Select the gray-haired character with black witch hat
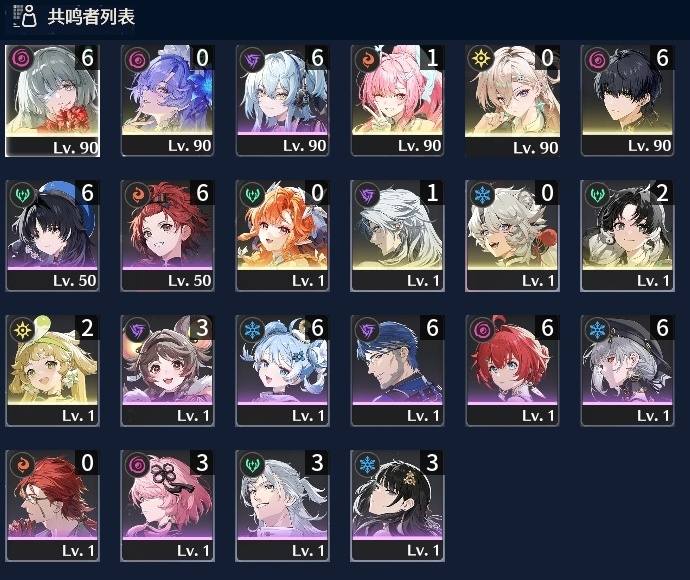The image size is (690, 580). 627,371
